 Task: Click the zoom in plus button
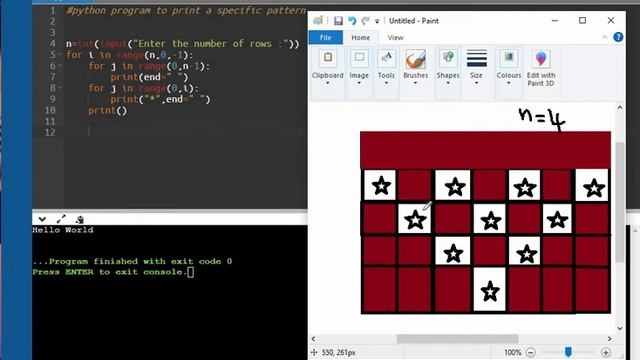tap(606, 352)
